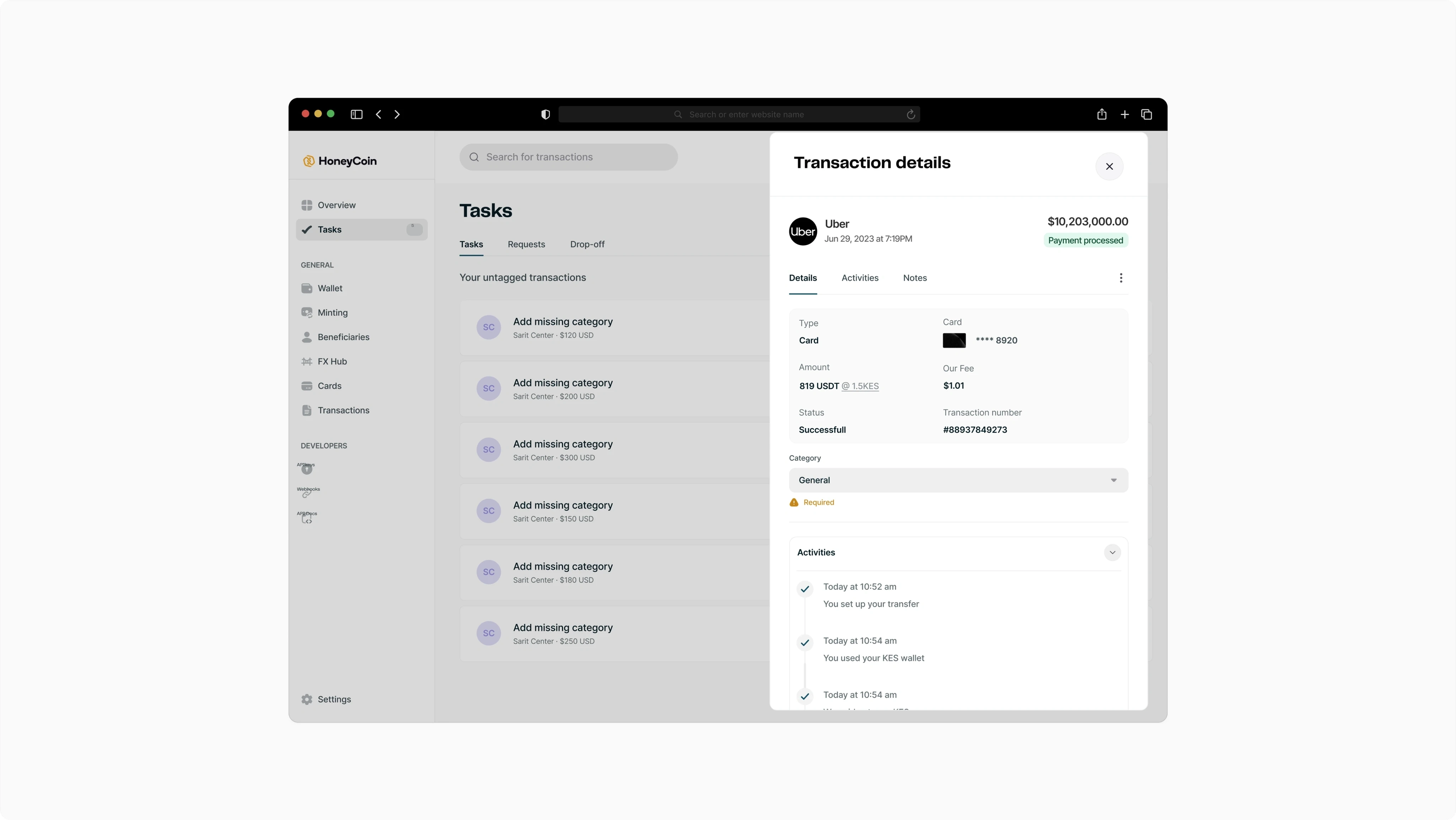Click the Wallet icon in sidebar
The height and width of the screenshot is (820, 1456).
point(307,288)
